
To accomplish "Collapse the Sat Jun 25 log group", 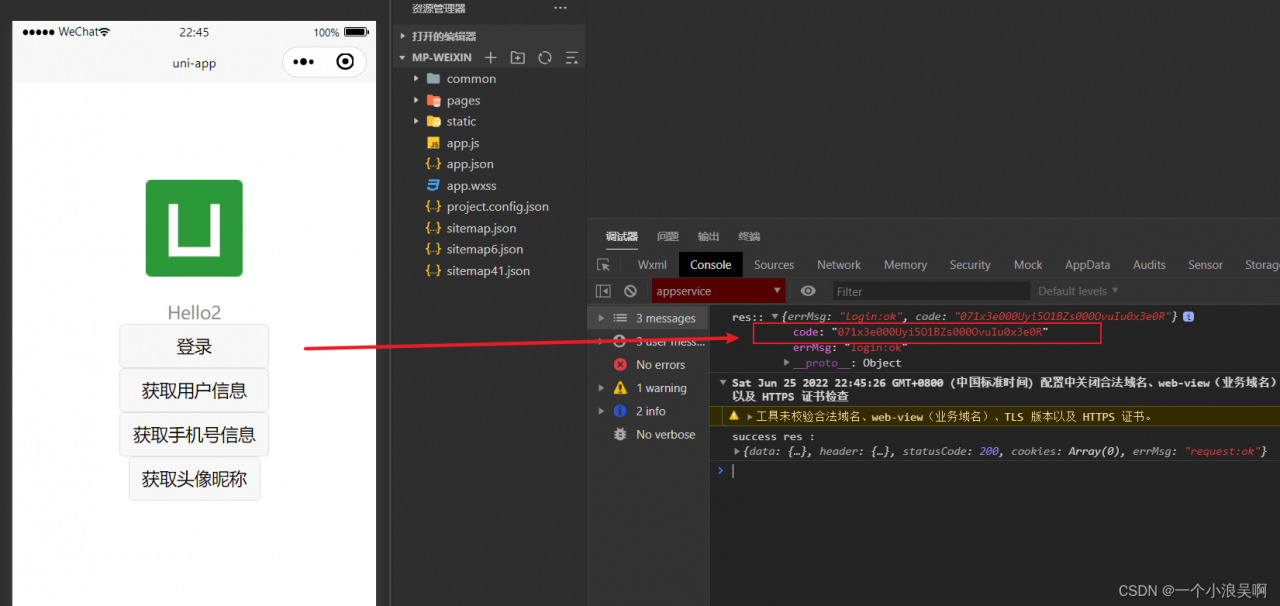I will [723, 383].
